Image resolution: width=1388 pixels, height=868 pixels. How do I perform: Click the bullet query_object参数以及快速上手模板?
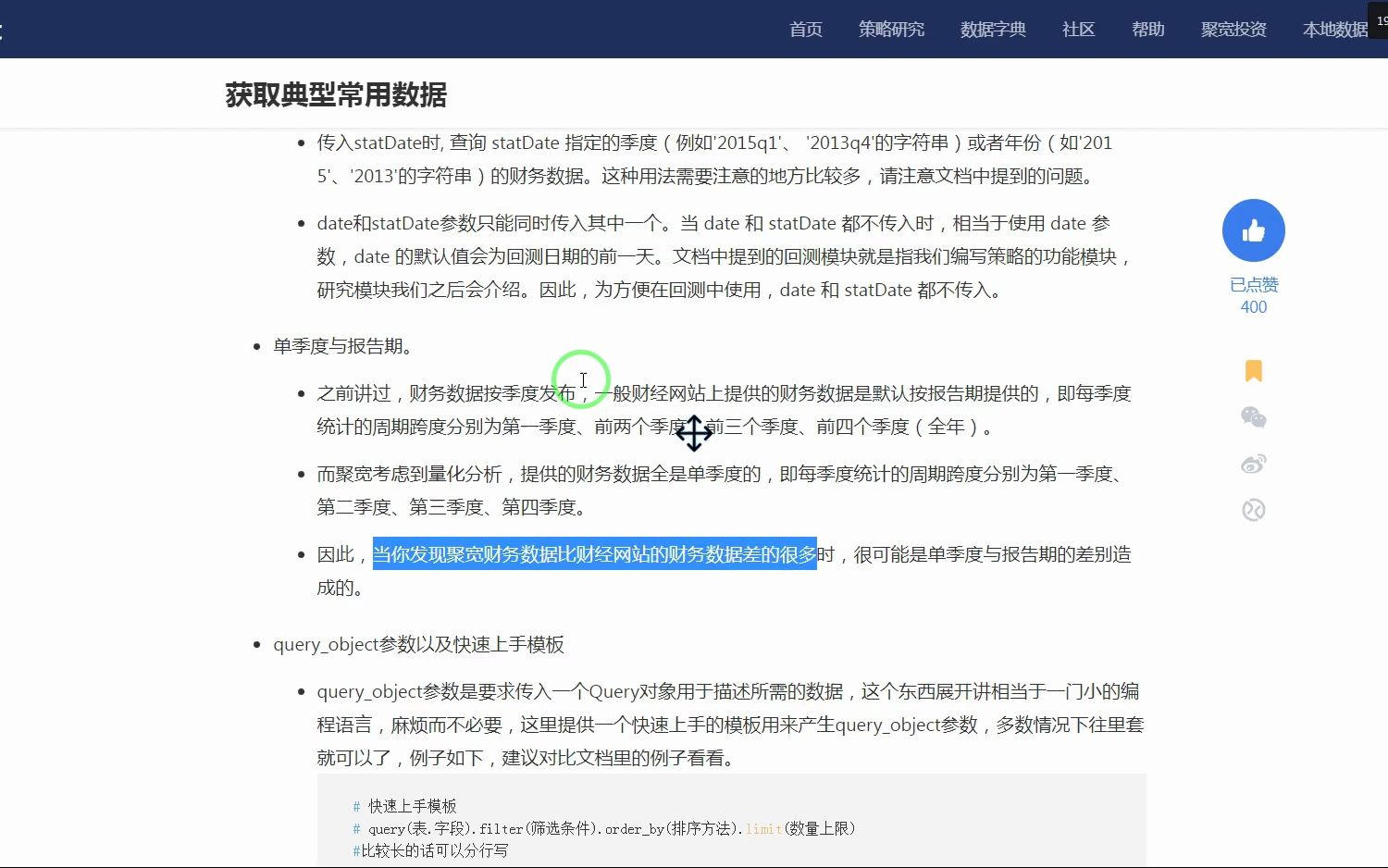(418, 644)
